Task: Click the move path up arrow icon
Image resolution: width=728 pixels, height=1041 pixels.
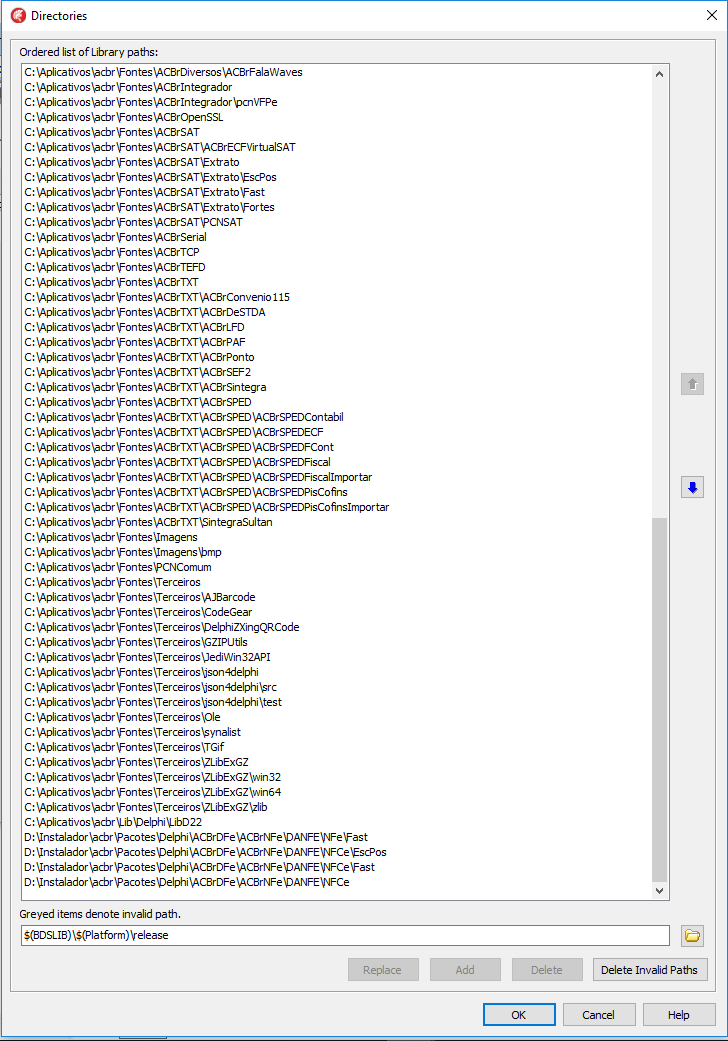Action: [692, 384]
